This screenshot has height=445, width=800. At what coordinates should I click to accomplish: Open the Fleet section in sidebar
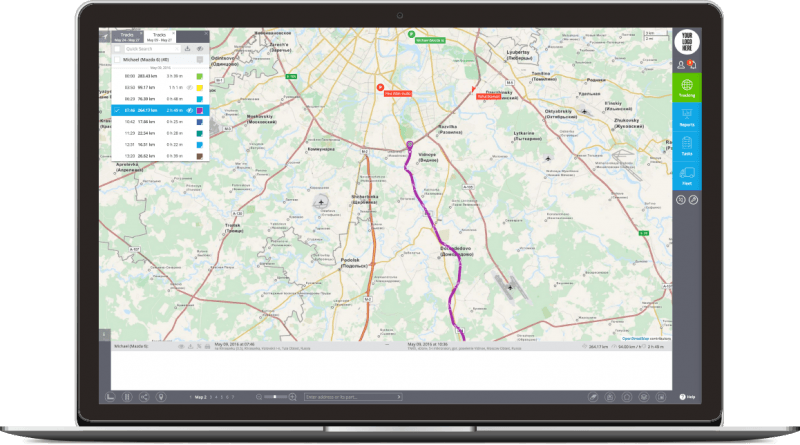tap(687, 176)
